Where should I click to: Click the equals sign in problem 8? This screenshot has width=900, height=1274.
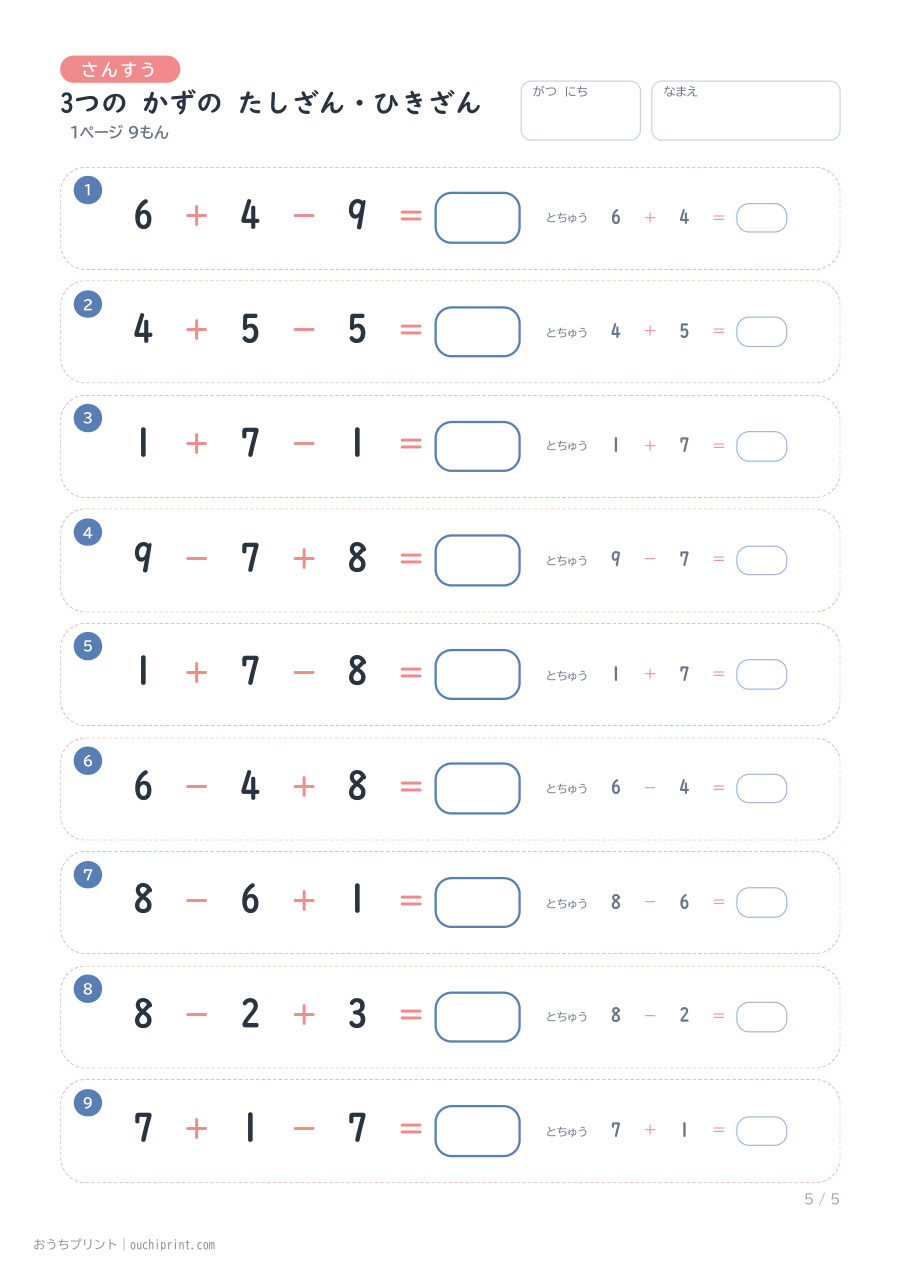click(411, 1015)
